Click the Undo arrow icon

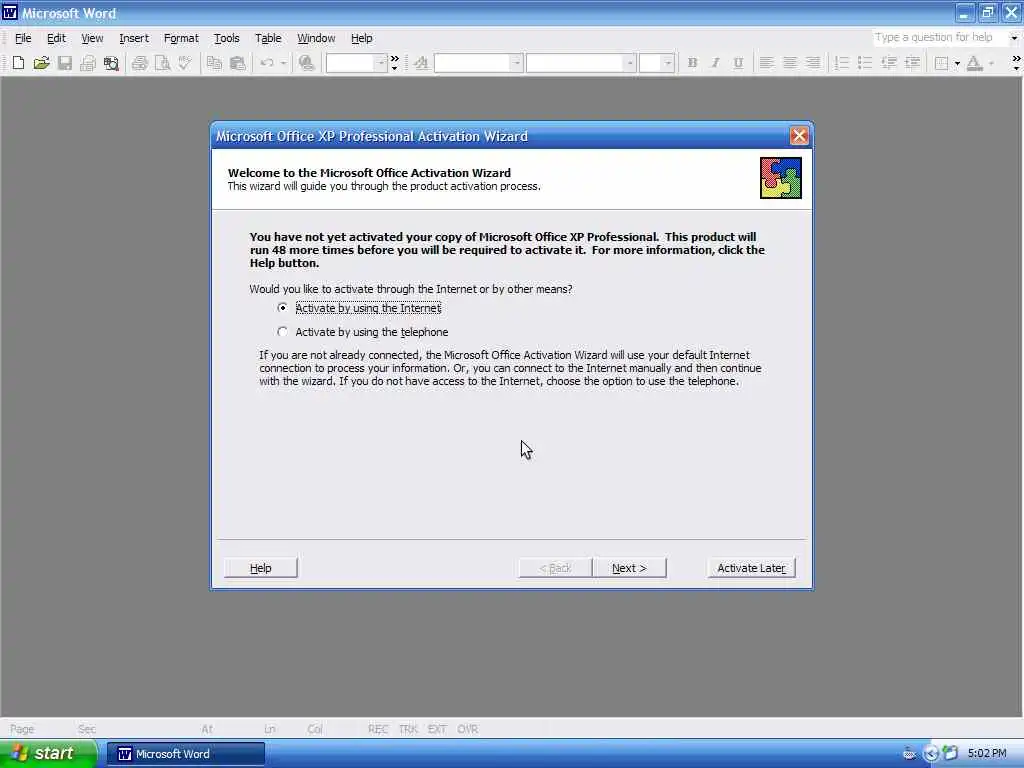click(266, 63)
